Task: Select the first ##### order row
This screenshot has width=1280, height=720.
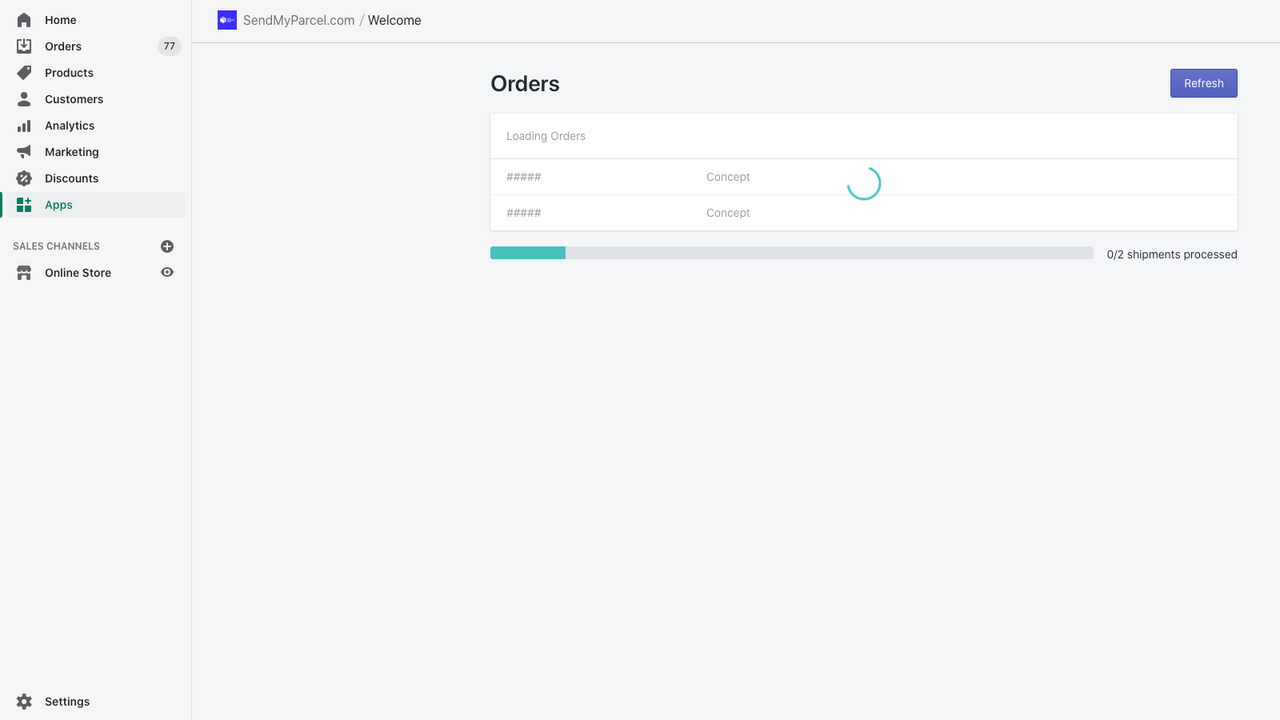Action: (864, 177)
